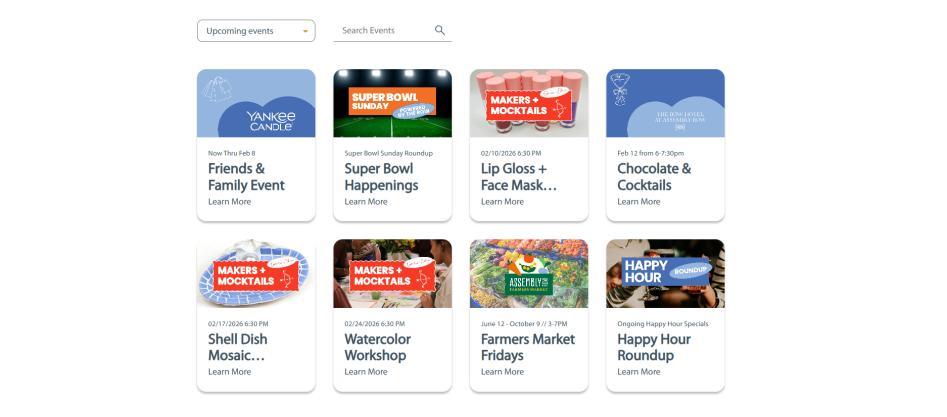Click the Lip Gloss Makers + Mocktails image
The width and height of the screenshot is (947, 417).
coord(529,103)
